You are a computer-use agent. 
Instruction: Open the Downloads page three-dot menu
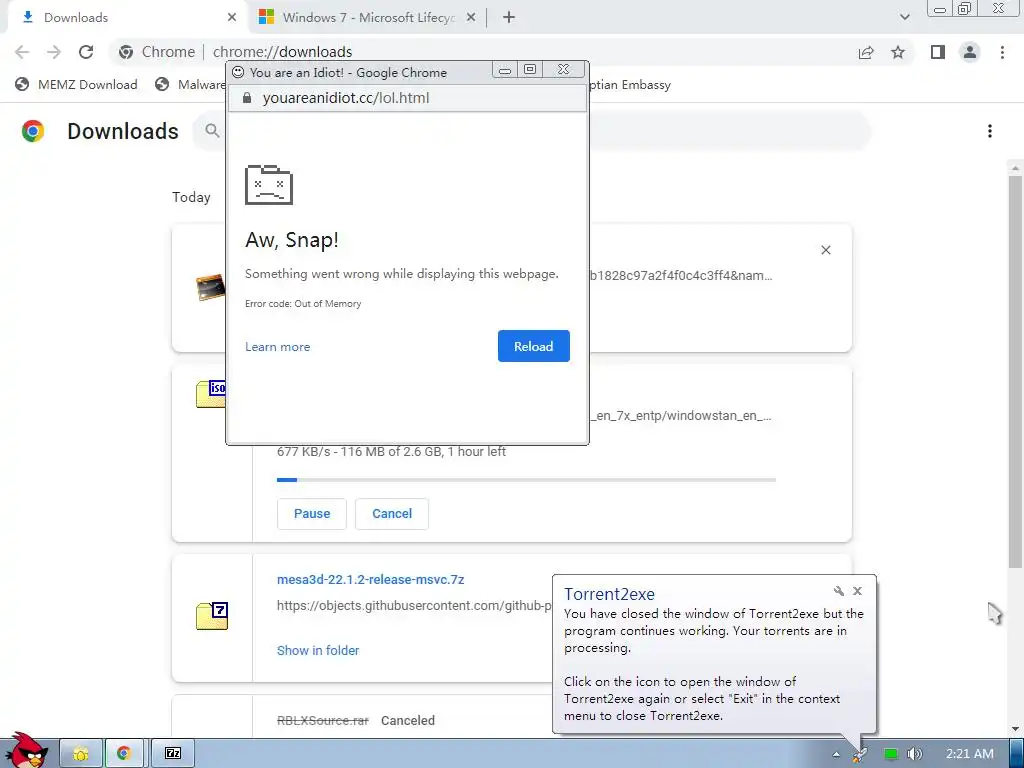click(x=989, y=131)
